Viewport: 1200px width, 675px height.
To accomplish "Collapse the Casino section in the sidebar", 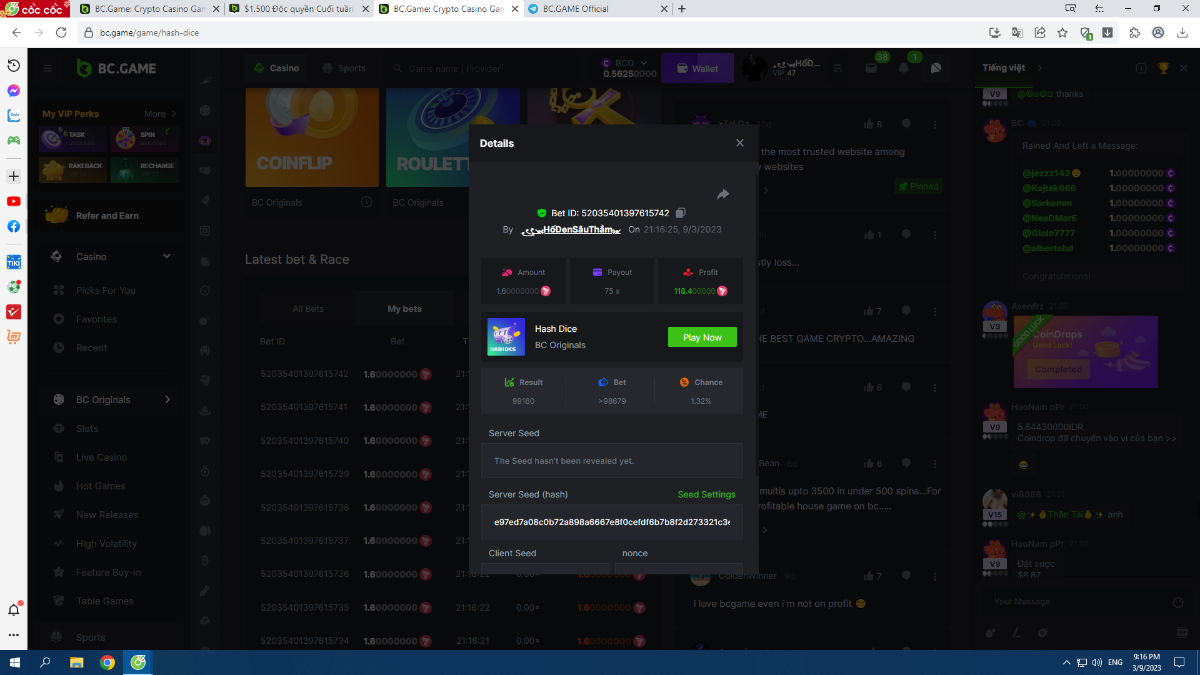I will point(167,256).
